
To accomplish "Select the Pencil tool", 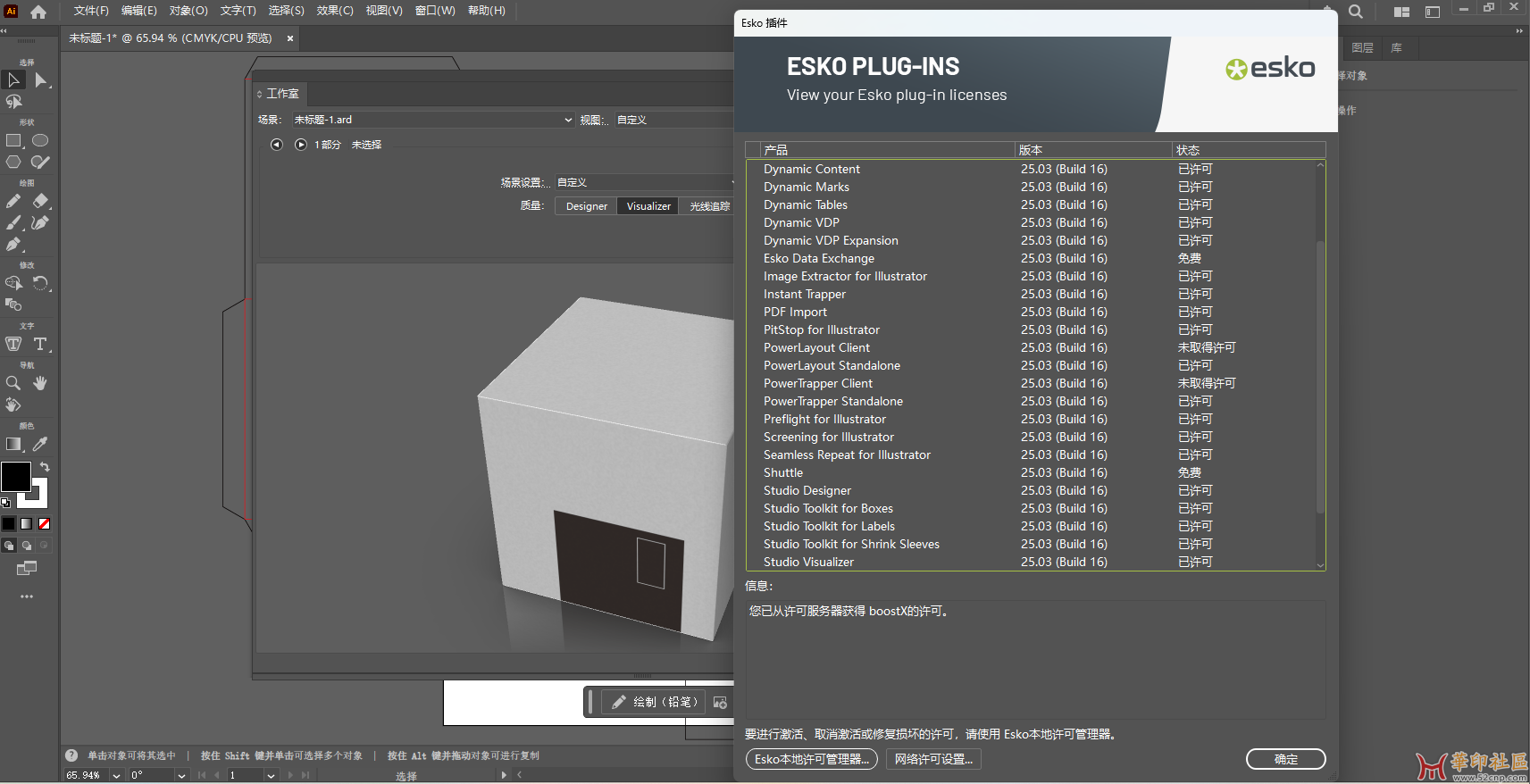I will (13, 201).
